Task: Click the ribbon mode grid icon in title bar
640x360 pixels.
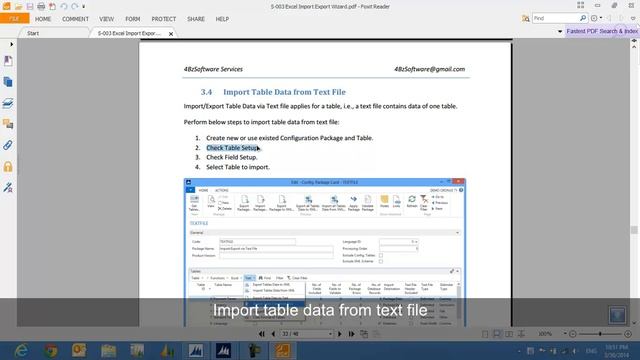Action: point(580,5)
